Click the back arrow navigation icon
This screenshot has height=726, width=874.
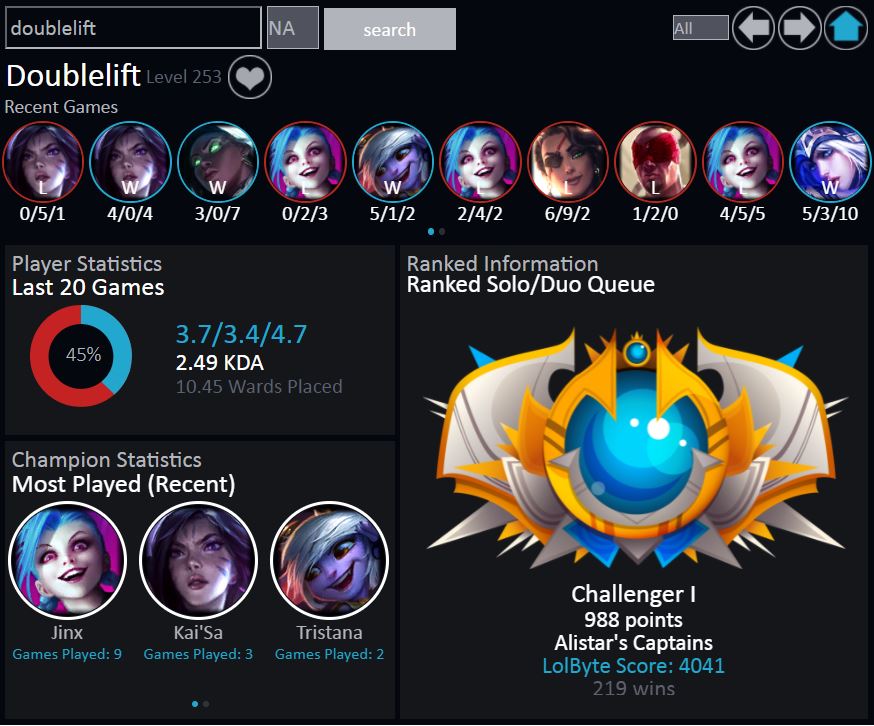pos(753,28)
